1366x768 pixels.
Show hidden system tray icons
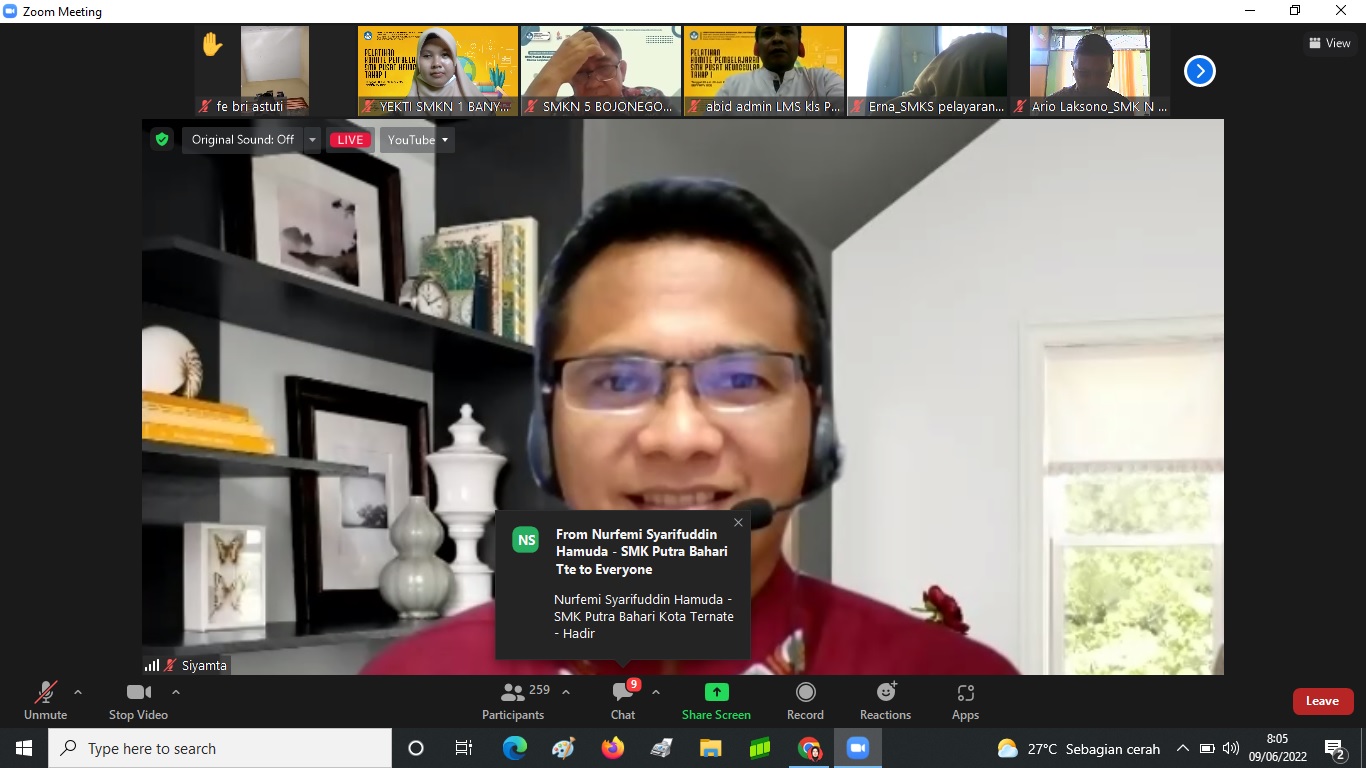tap(1182, 748)
